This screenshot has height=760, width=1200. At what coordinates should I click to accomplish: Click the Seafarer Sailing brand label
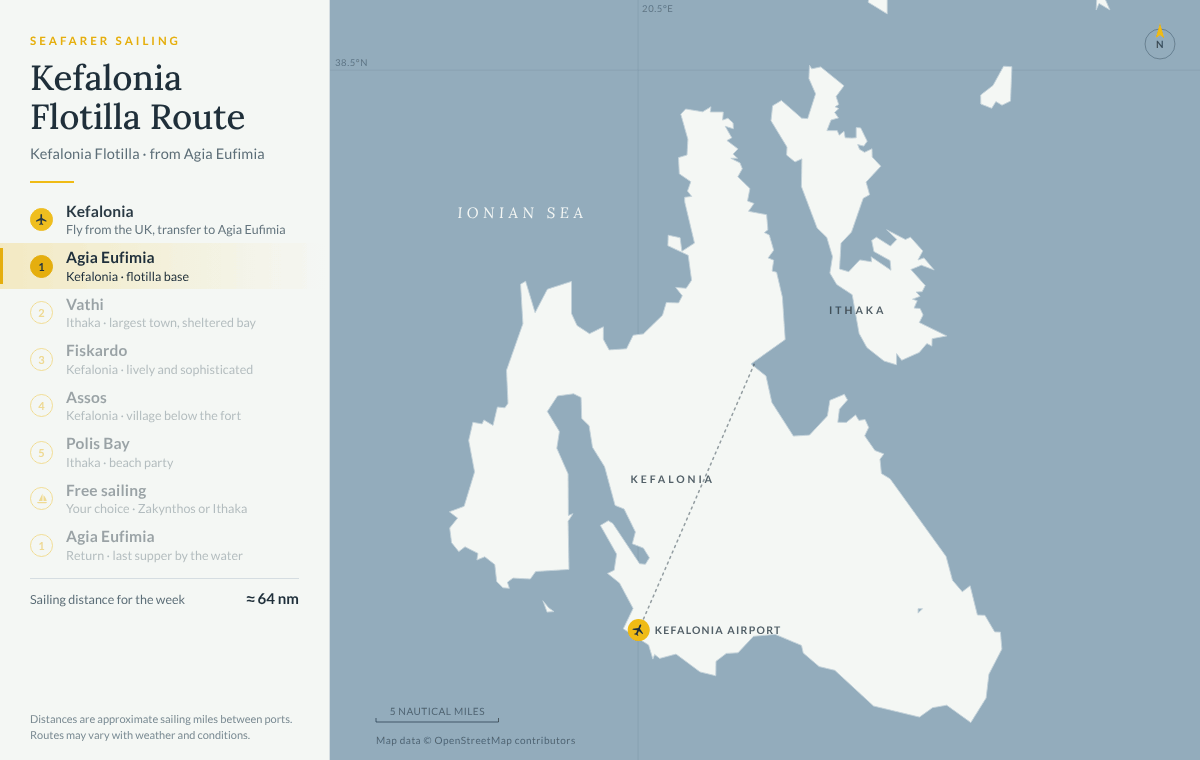105,41
